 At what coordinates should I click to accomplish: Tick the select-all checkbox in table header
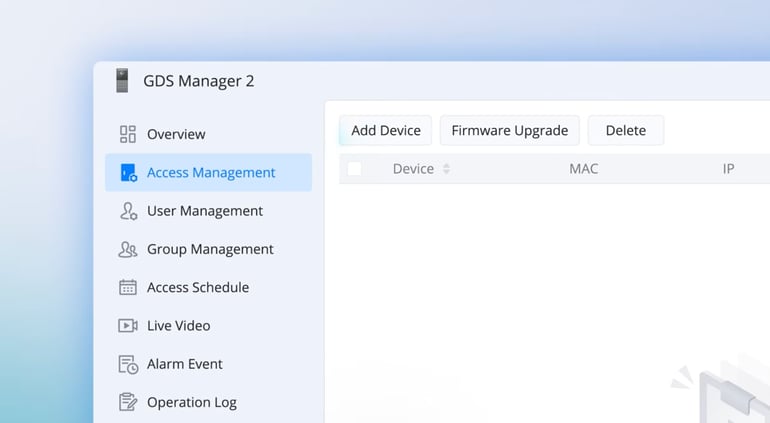354,169
